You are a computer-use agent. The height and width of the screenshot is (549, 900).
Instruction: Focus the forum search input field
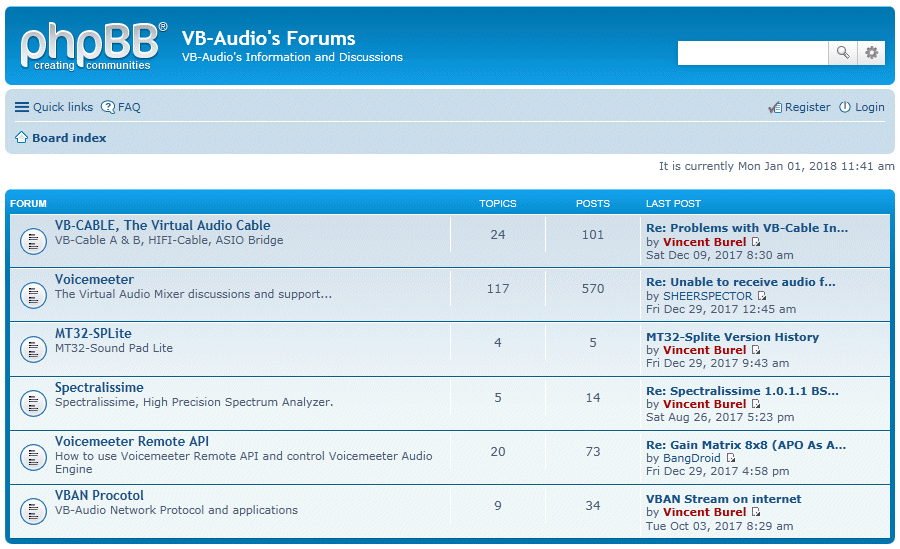click(752, 53)
